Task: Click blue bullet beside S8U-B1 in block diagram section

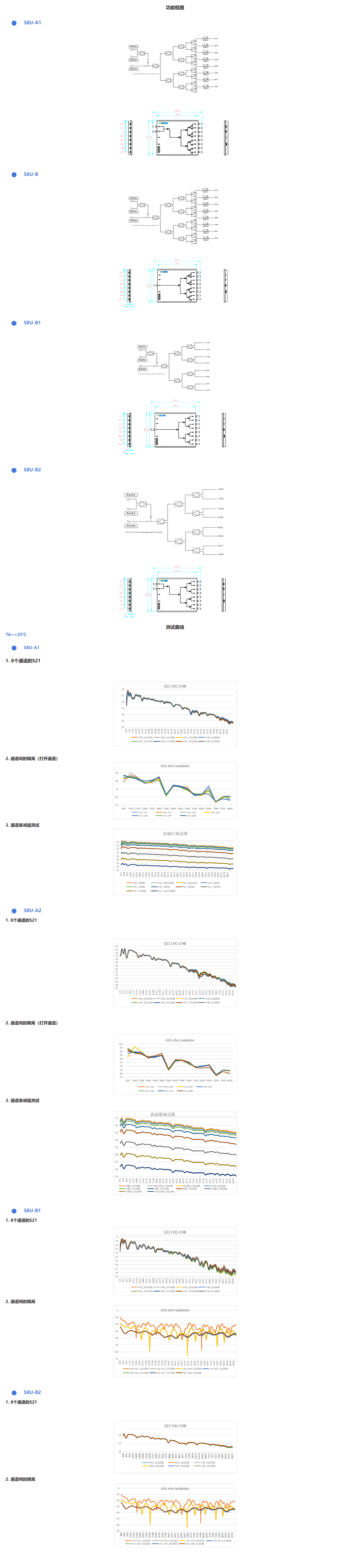Action: [x=14, y=323]
